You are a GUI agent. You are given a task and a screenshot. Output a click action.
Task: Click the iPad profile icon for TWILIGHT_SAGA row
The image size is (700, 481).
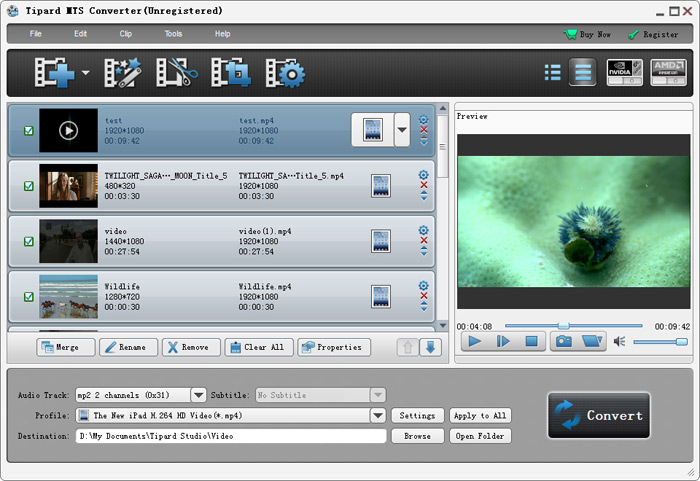(381, 186)
